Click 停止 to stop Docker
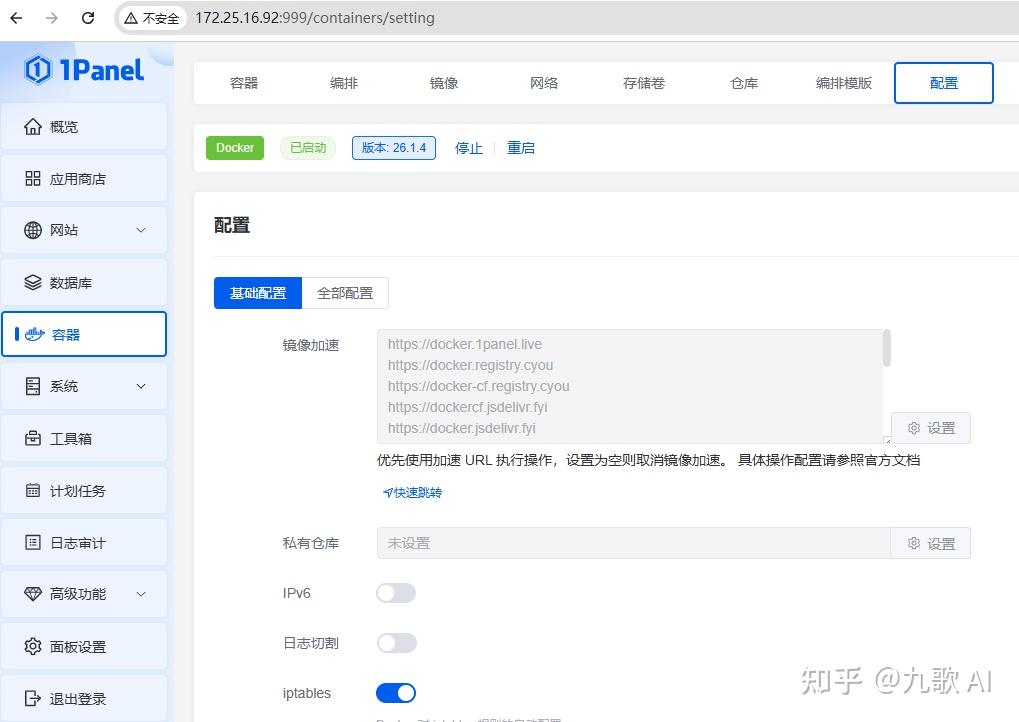 point(469,148)
